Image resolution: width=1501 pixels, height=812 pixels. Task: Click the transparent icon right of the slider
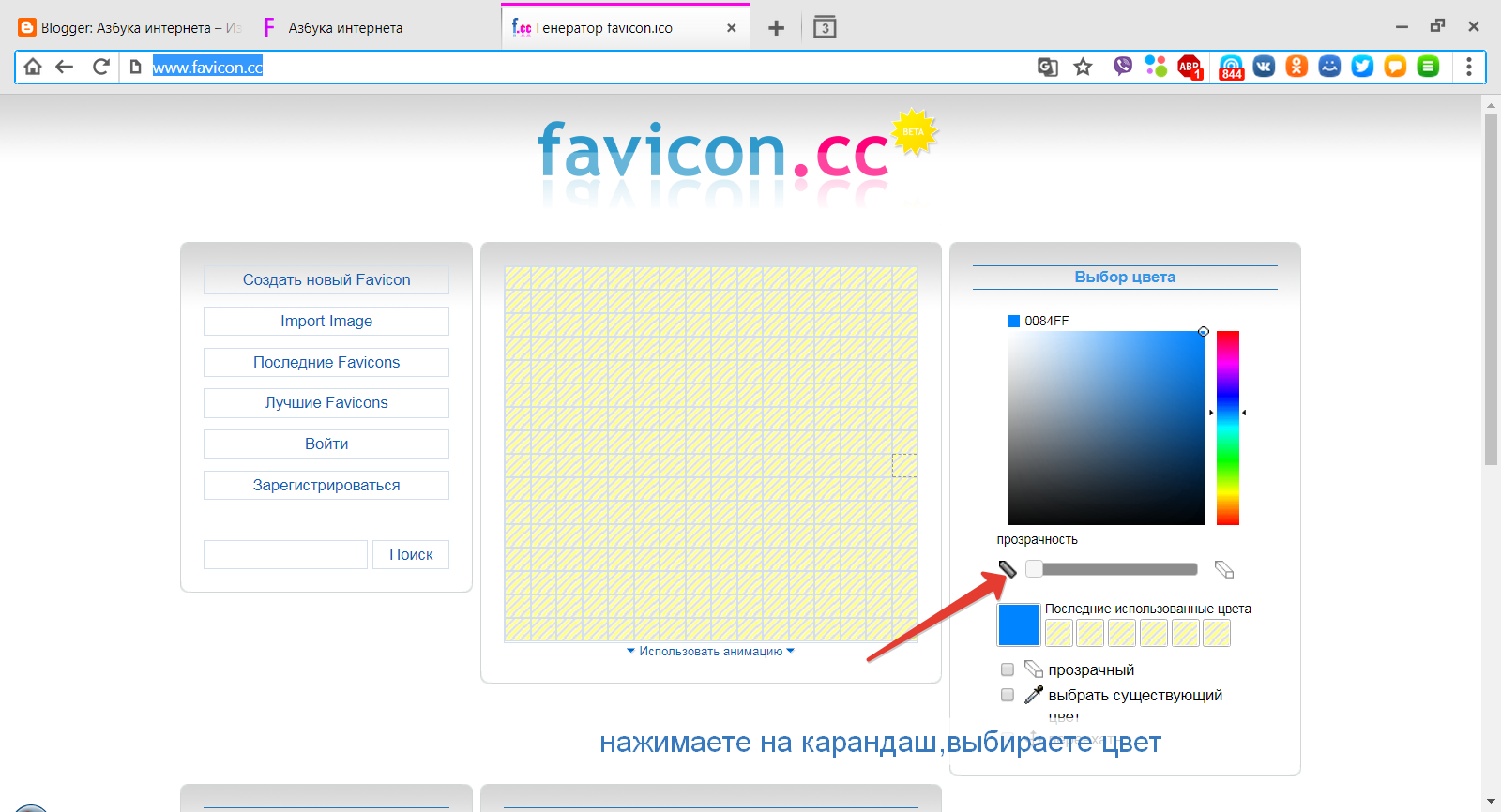click(1224, 569)
